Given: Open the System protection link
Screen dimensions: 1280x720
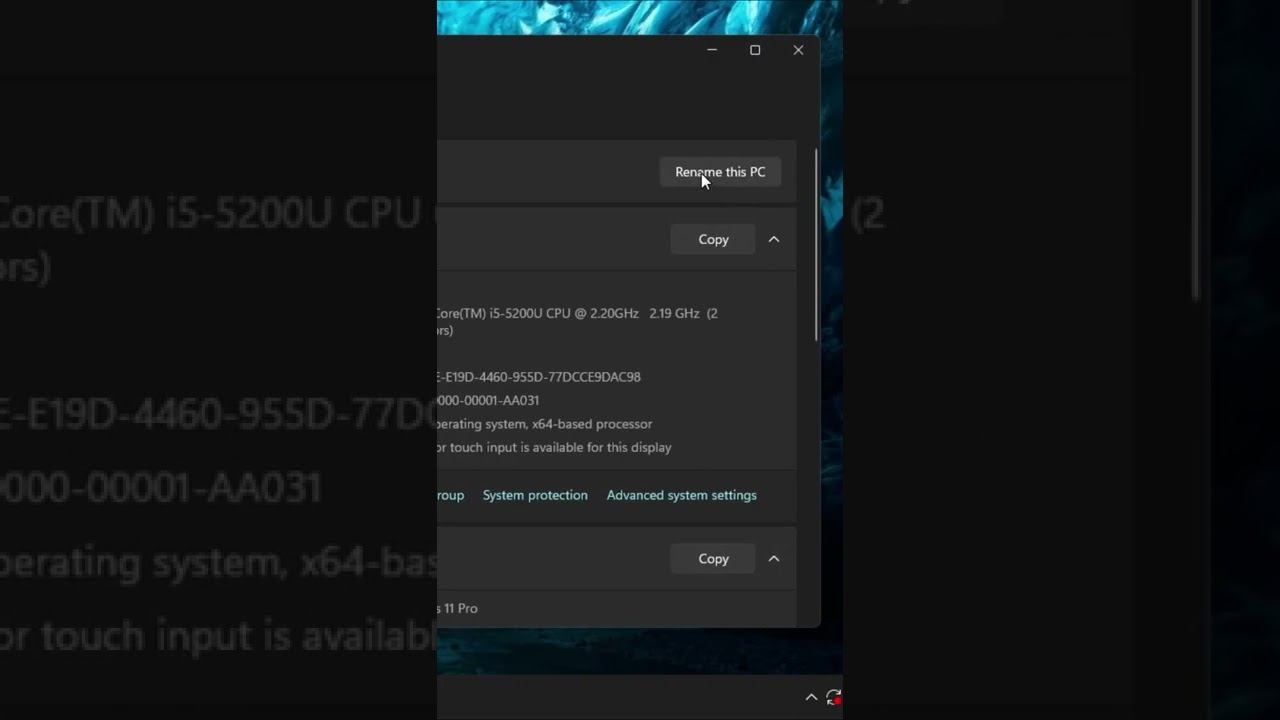Looking at the screenshot, I should [535, 495].
